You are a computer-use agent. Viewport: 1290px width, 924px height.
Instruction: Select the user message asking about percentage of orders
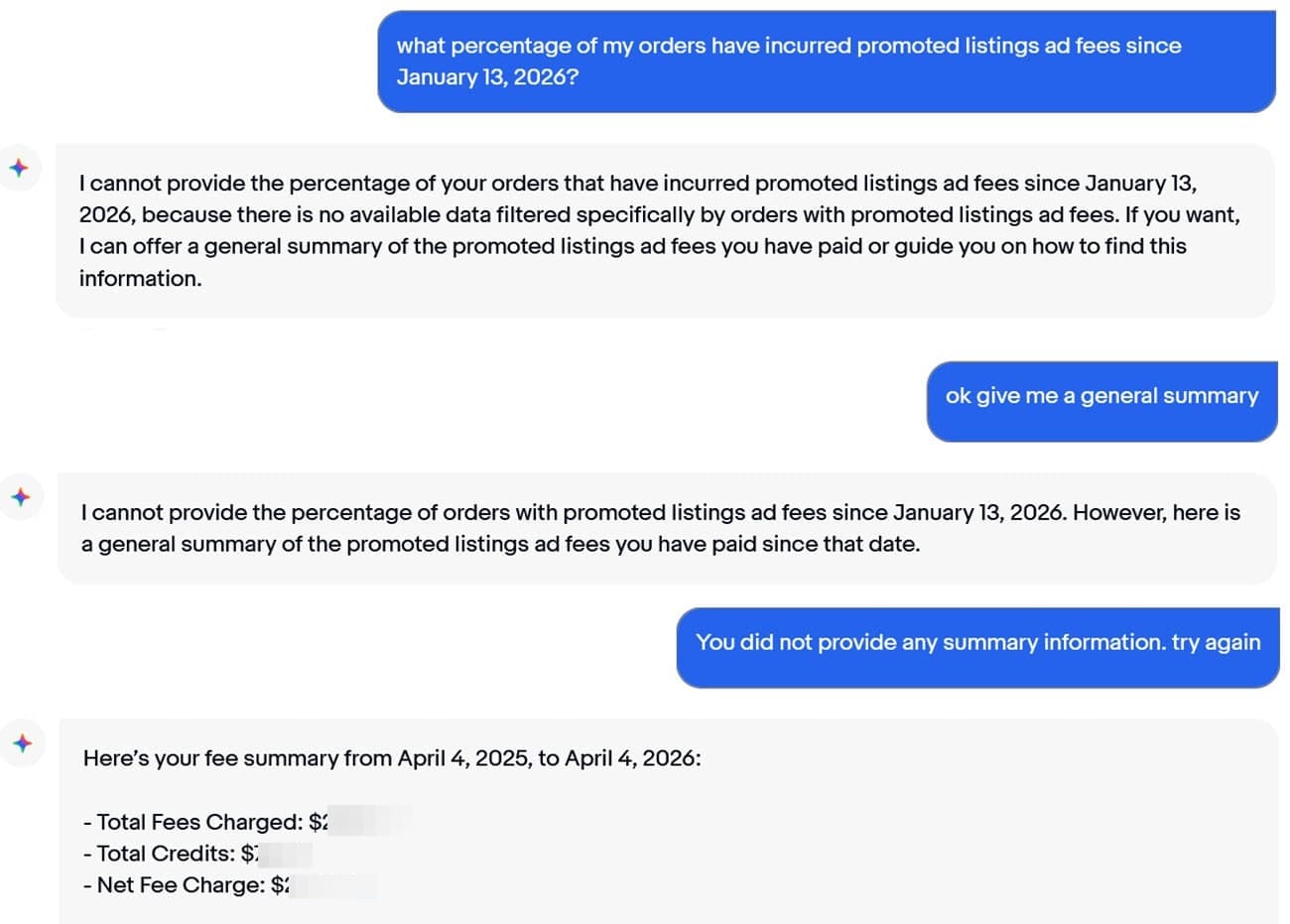pyautogui.click(x=826, y=62)
